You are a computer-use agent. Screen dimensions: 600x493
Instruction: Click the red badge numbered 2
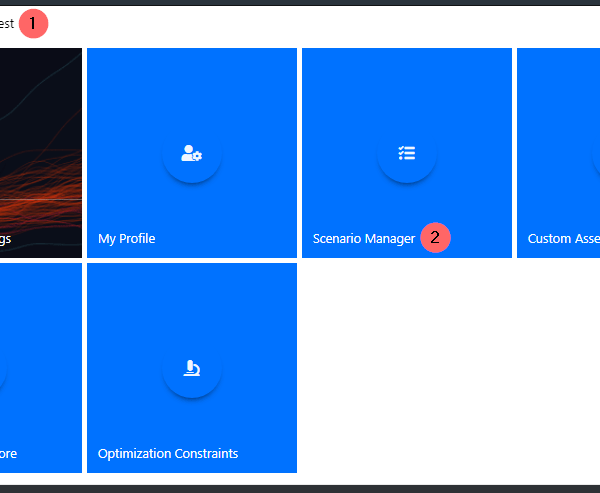tap(435, 238)
